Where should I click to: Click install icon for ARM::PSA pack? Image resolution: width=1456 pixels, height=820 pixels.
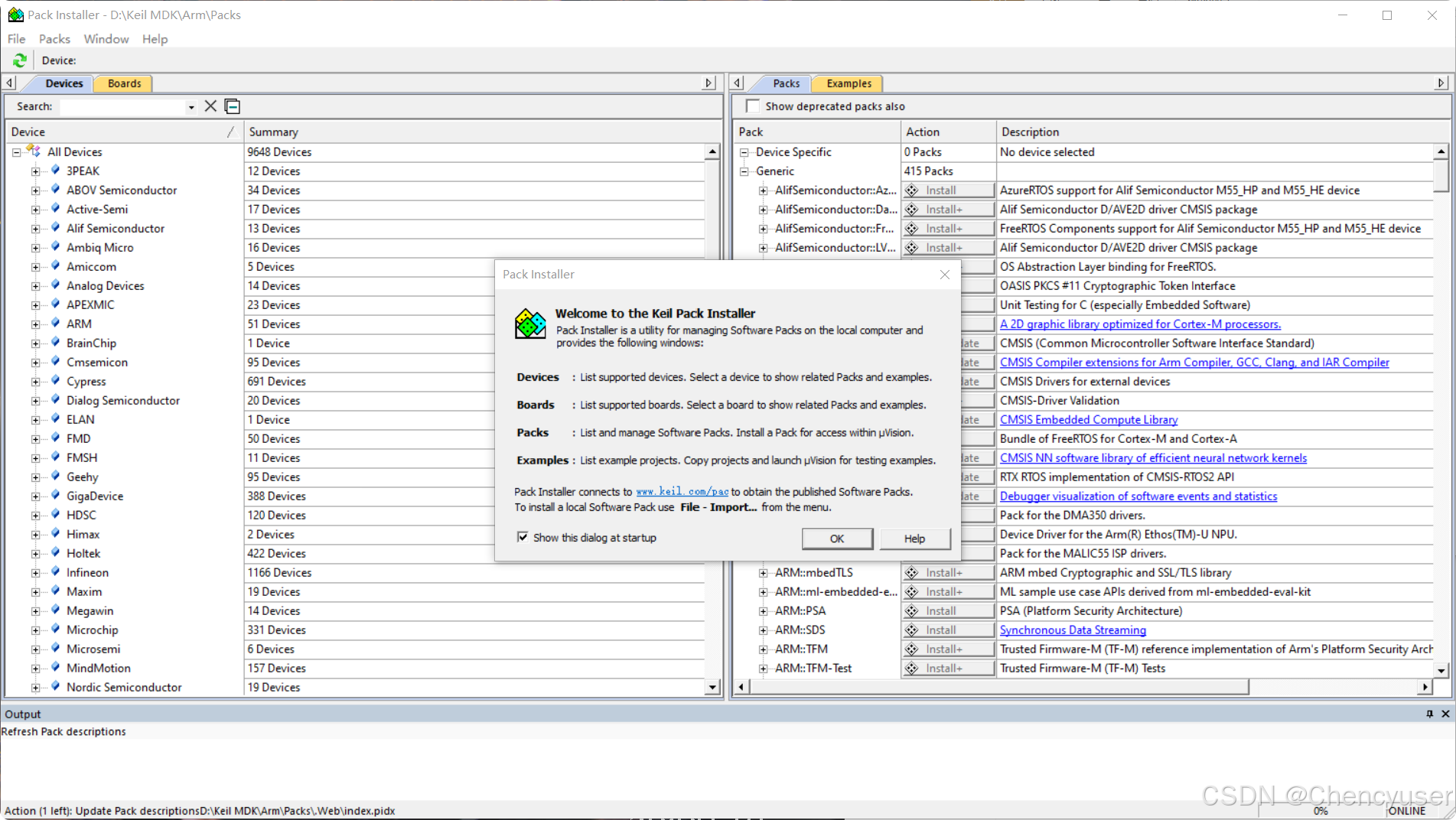point(912,610)
